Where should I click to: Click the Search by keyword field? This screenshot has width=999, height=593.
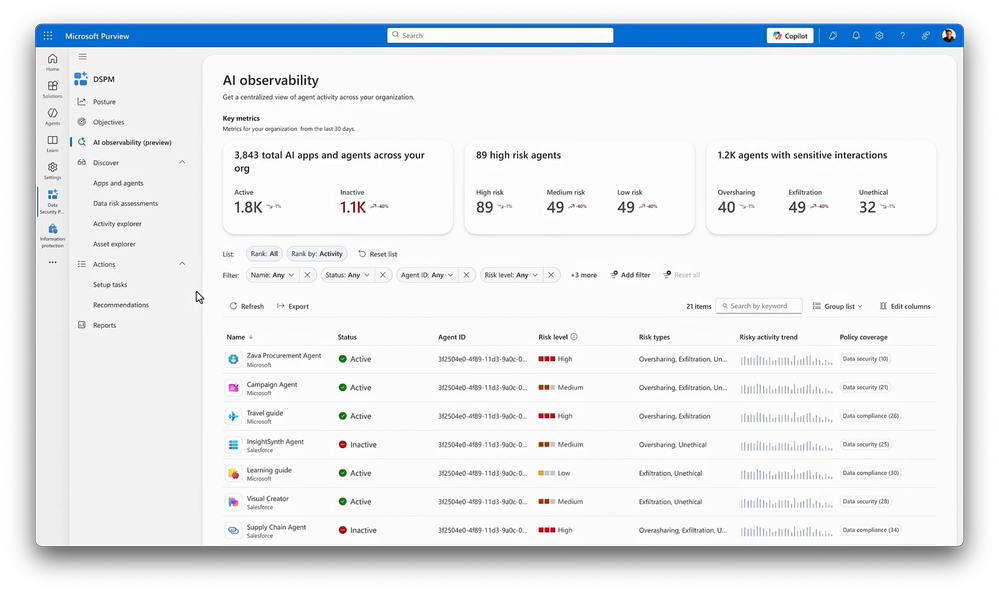pos(759,306)
